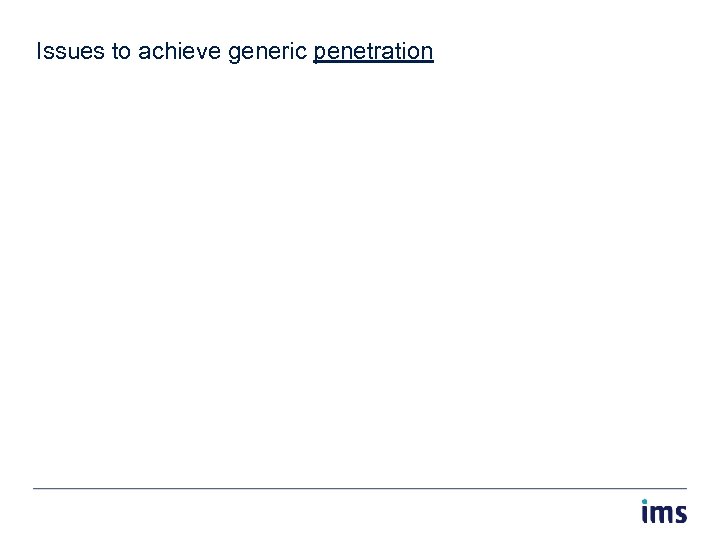Click the word "to" in the title
Image resolution: width=720 pixels, height=540 pixels.
pyautogui.click(x=122, y=51)
